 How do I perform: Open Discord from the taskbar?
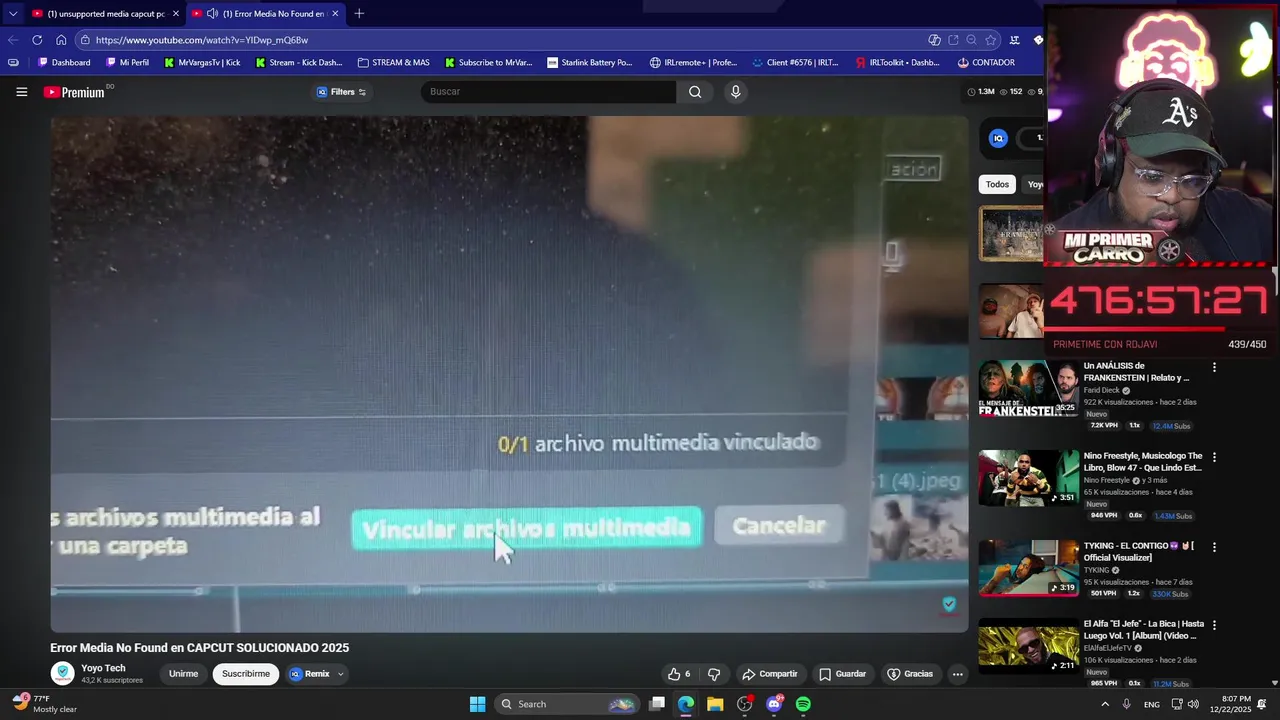774,704
